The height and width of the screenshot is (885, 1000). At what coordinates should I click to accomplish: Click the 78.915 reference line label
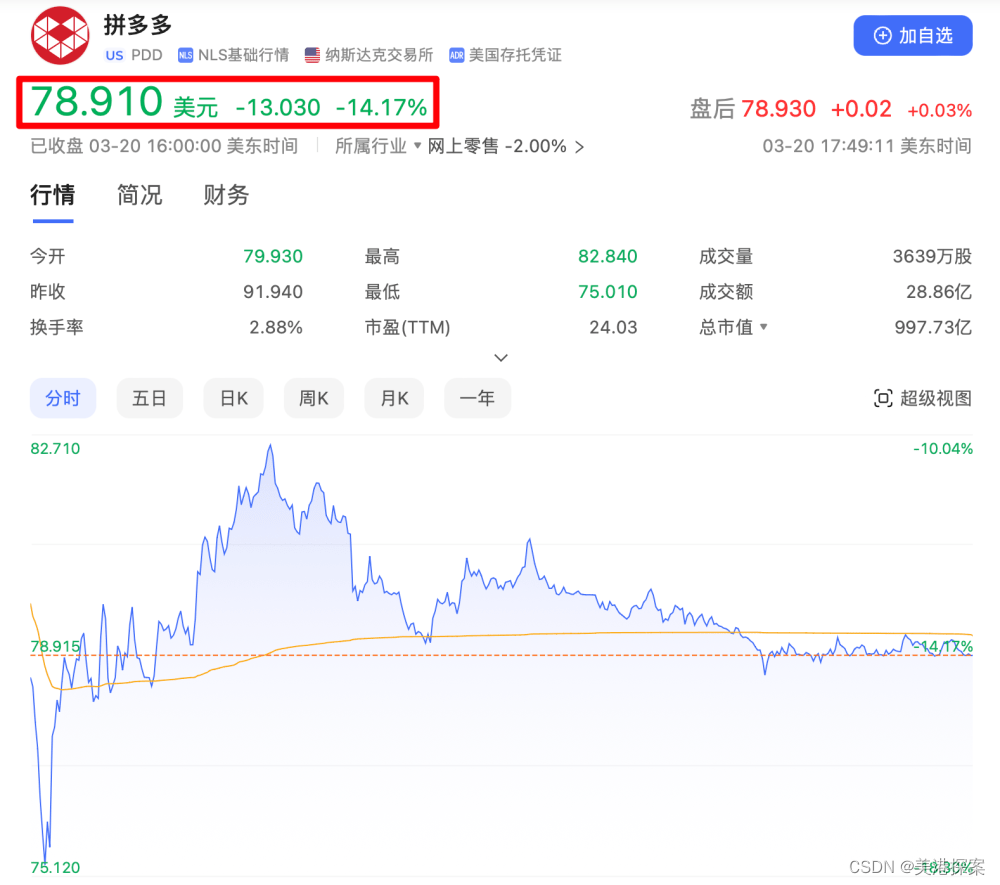[x=55, y=647]
